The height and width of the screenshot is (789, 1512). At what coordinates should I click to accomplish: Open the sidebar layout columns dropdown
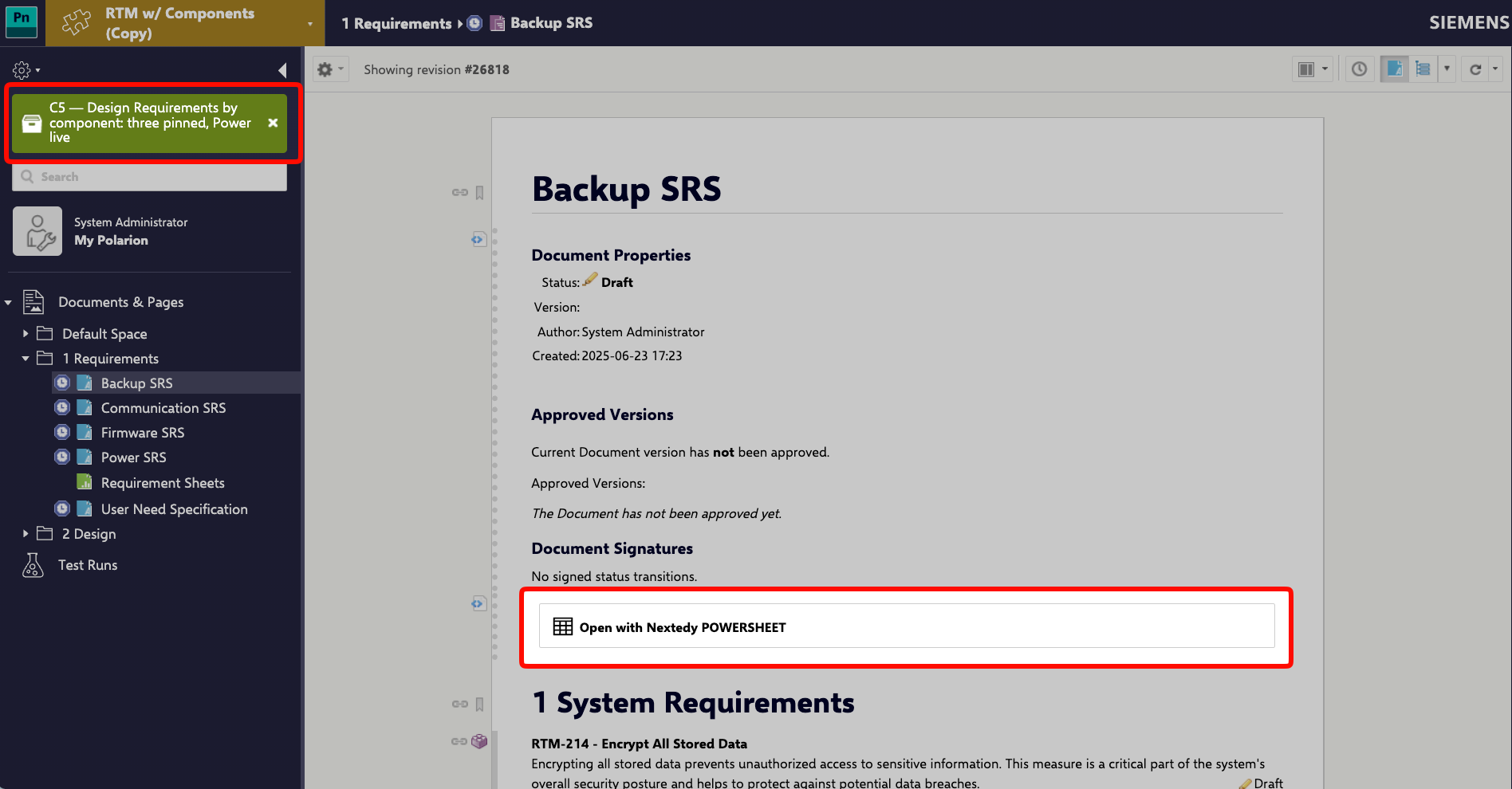pyautogui.click(x=1313, y=69)
